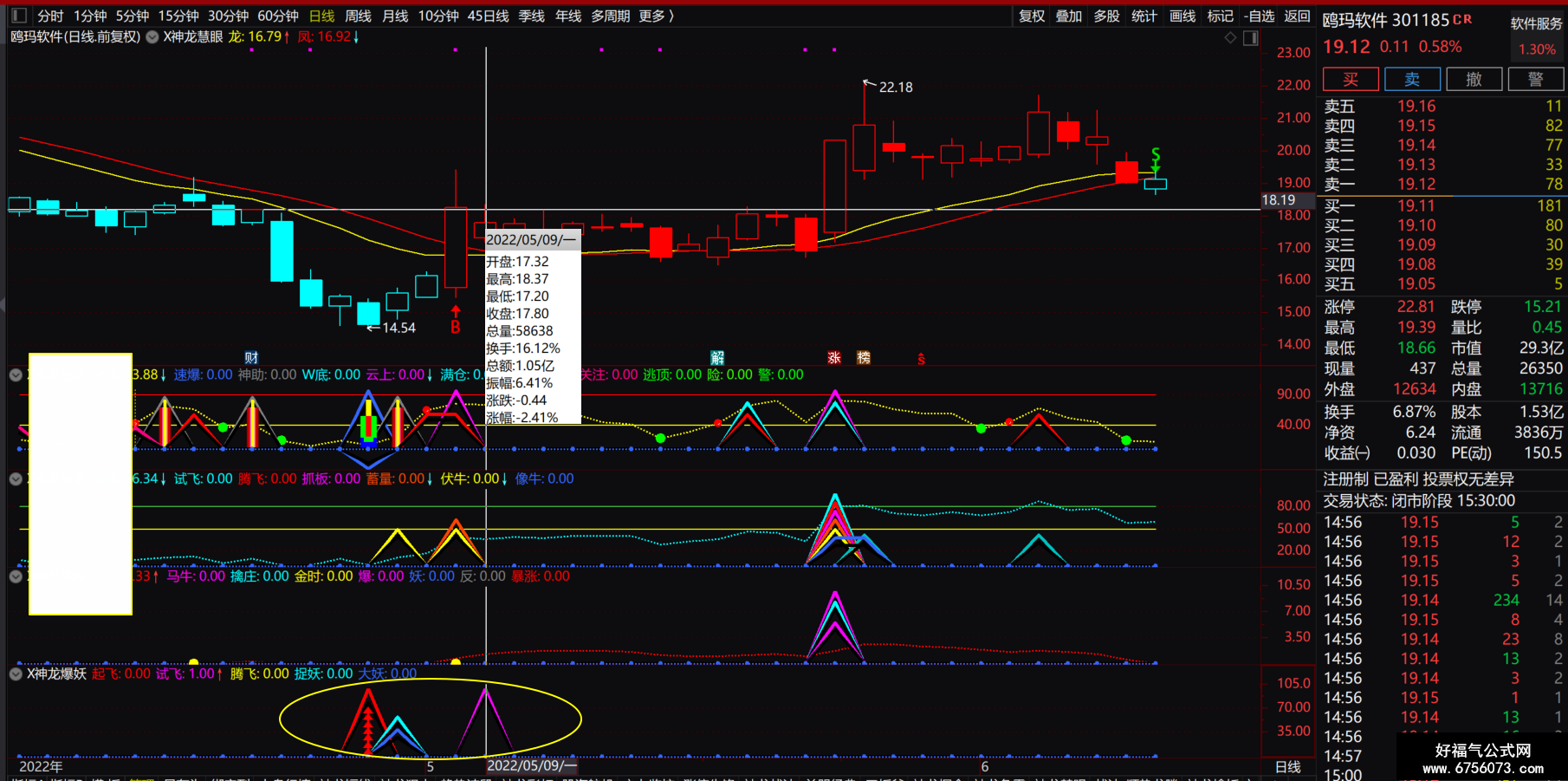
Task: Toggle the right panel layout icon
Action: [1250, 37]
